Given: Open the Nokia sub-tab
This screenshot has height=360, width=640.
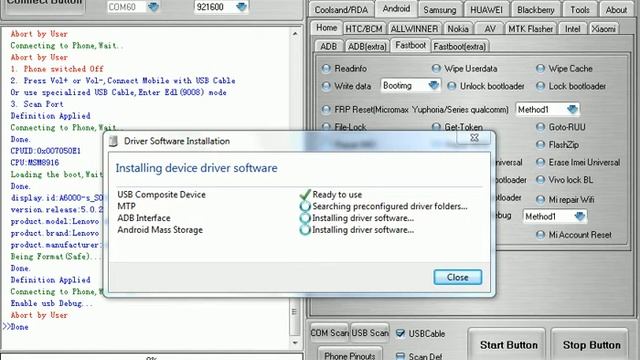Looking at the screenshot, I should 458,29.
